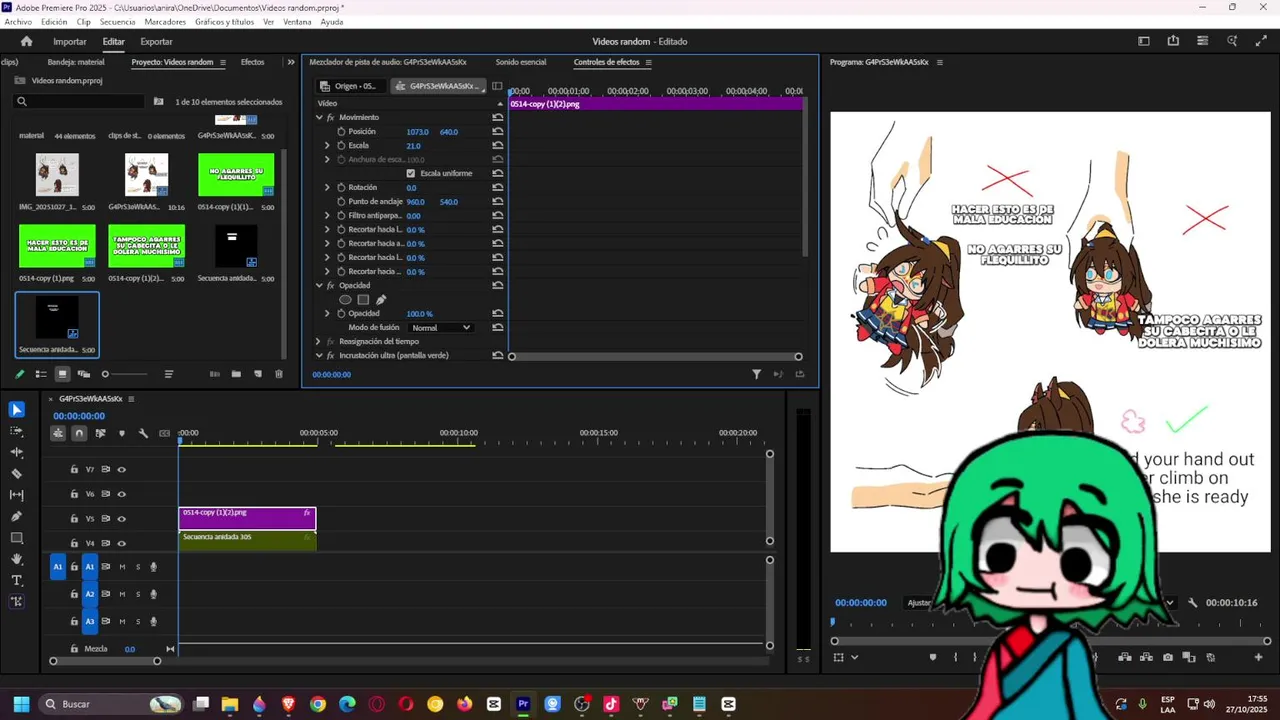Screen dimensions: 1280x720
Task: Expand the Escala parameter
Action: pos(327,145)
